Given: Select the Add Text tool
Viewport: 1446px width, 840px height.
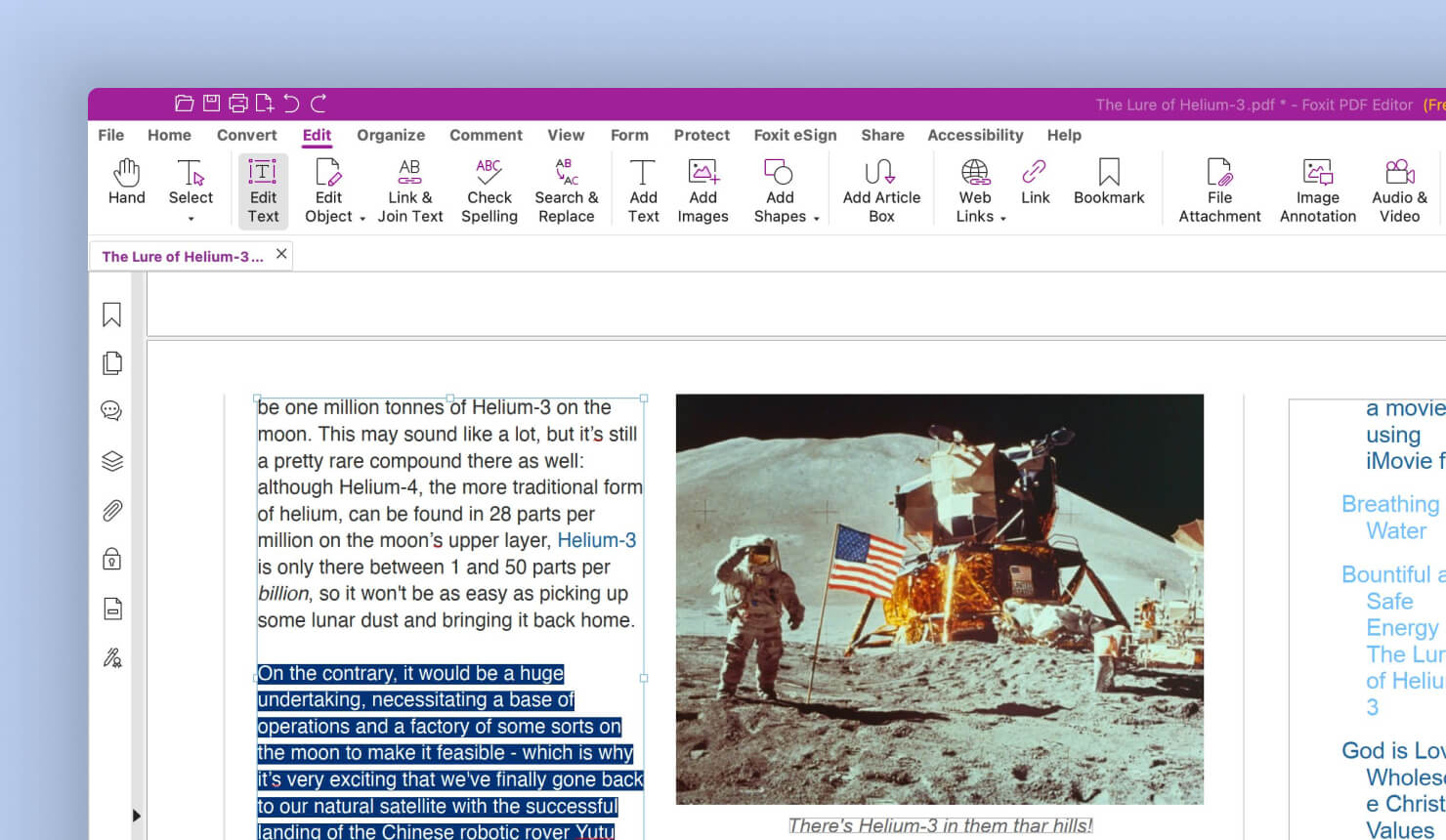Looking at the screenshot, I should (x=643, y=190).
